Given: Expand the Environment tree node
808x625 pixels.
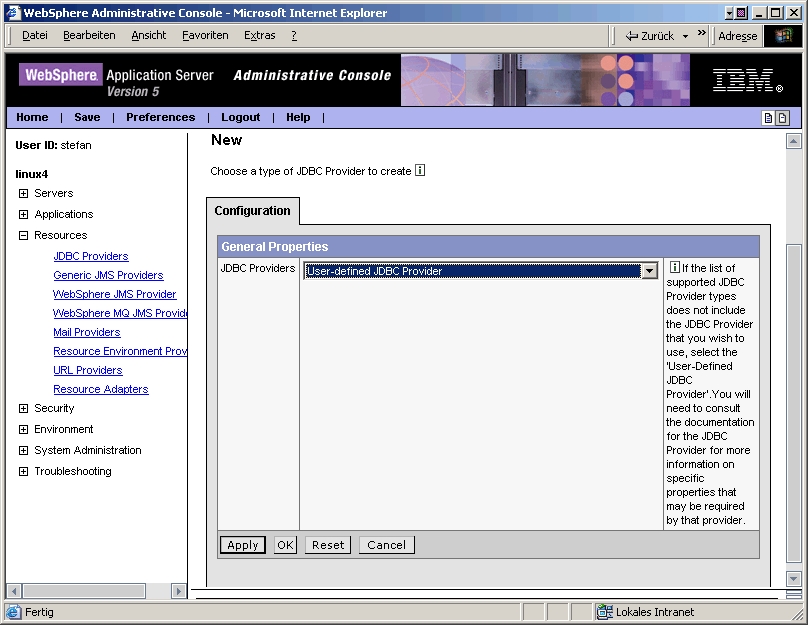Looking at the screenshot, I should point(23,429).
